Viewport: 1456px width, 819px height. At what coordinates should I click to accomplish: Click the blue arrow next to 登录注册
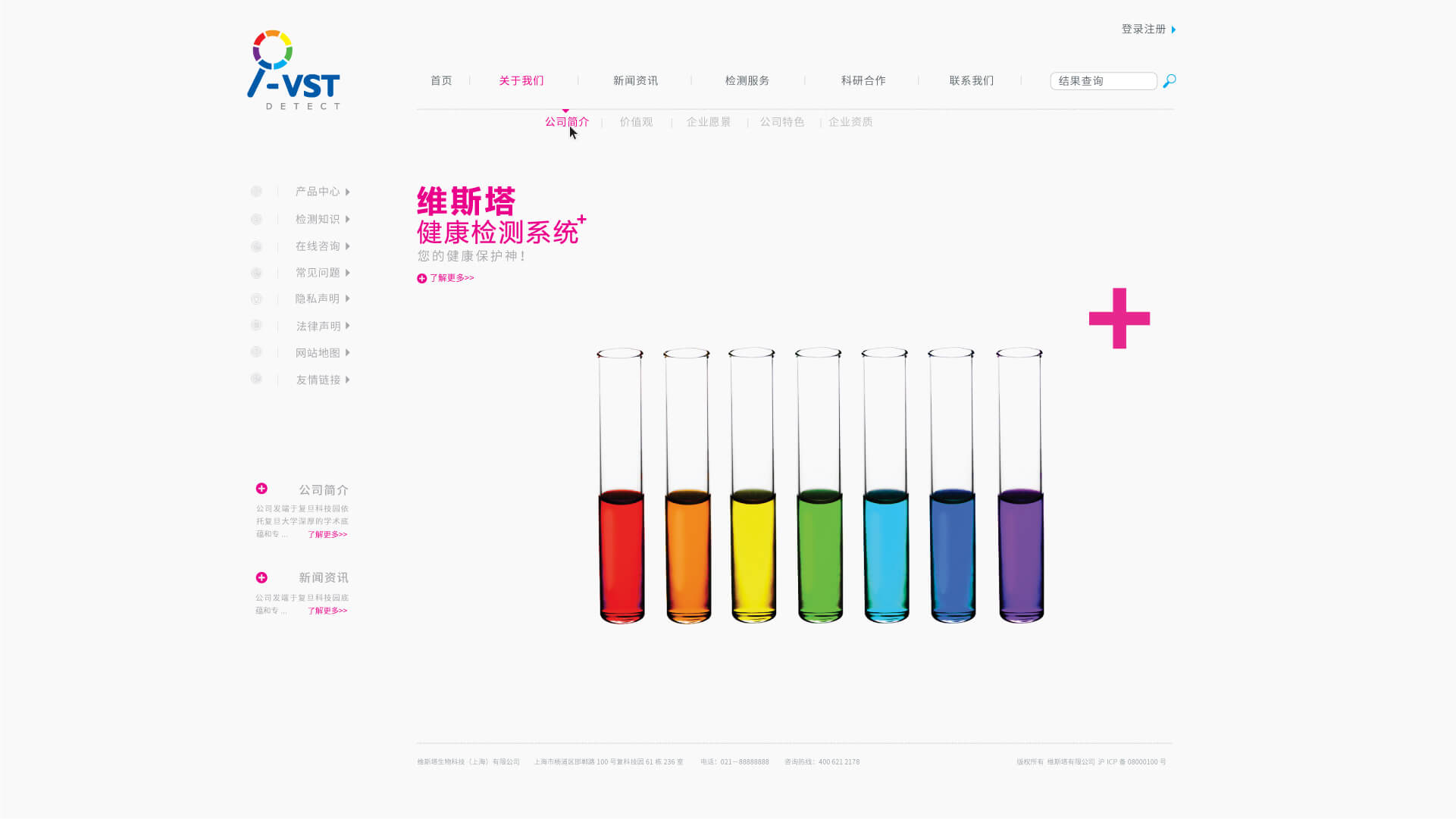click(x=1174, y=30)
